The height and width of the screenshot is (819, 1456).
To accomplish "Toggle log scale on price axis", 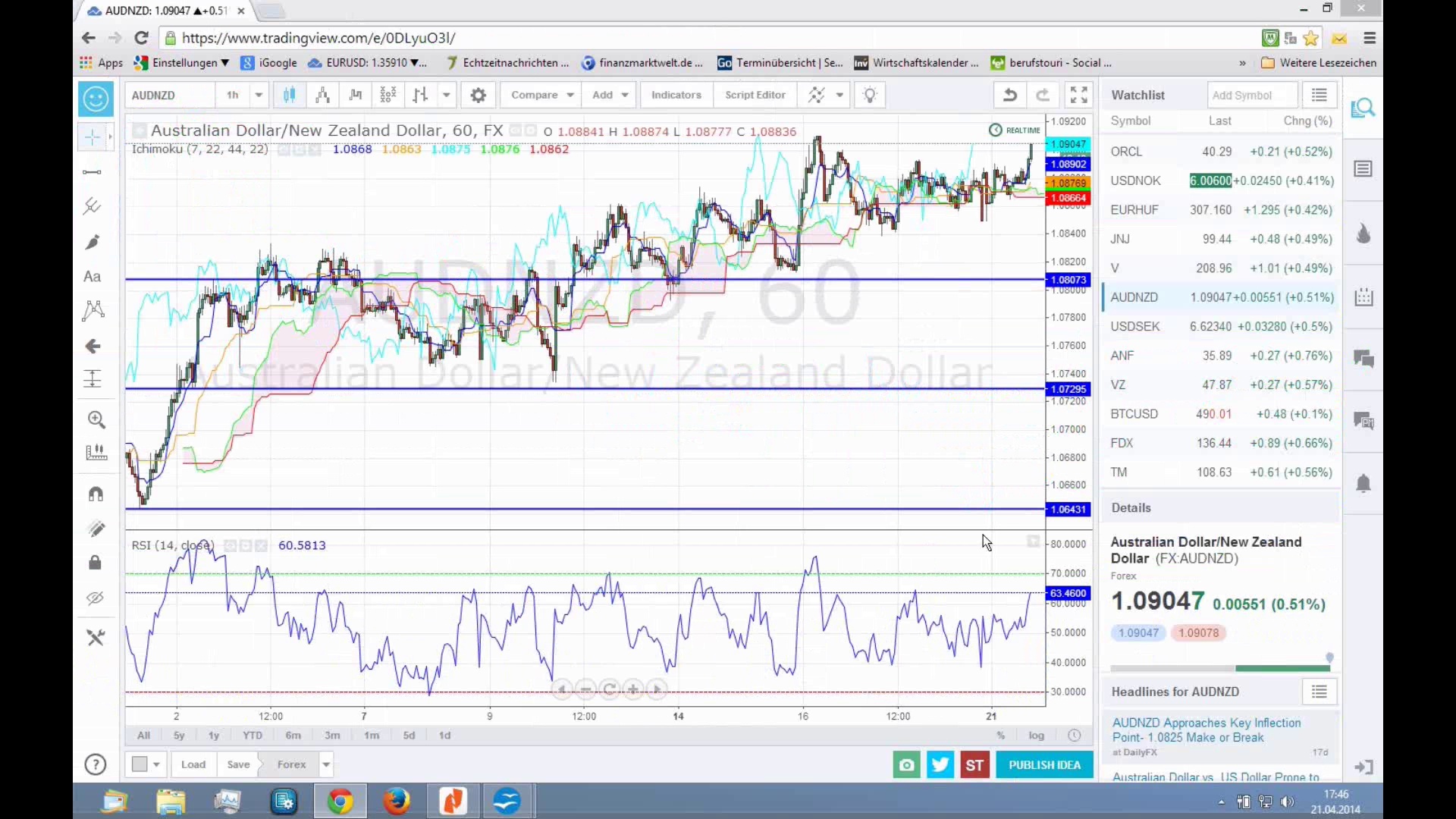I will click(1036, 735).
